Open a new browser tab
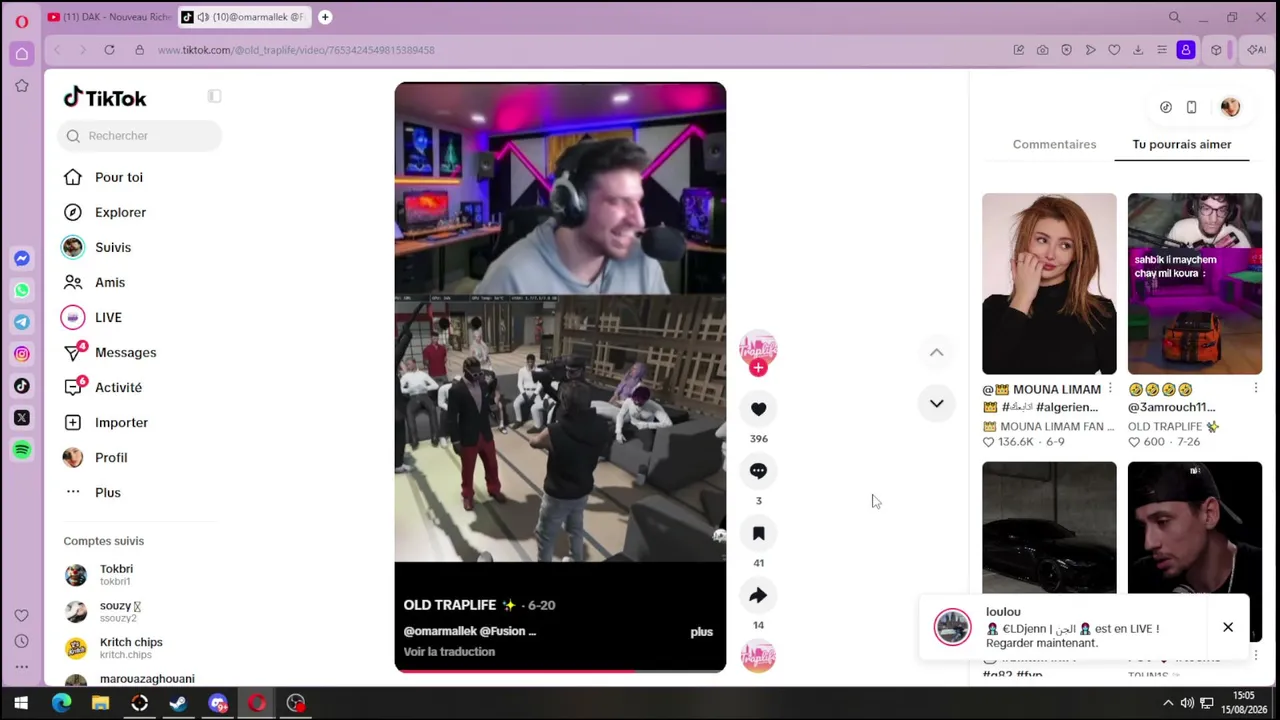1280x720 pixels. (x=325, y=17)
